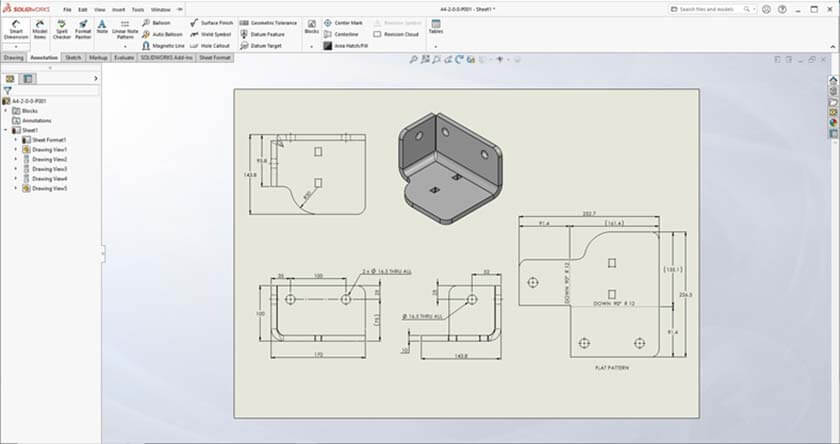840x444 pixels.
Task: Switch to the Evaluate tab
Action: point(125,58)
